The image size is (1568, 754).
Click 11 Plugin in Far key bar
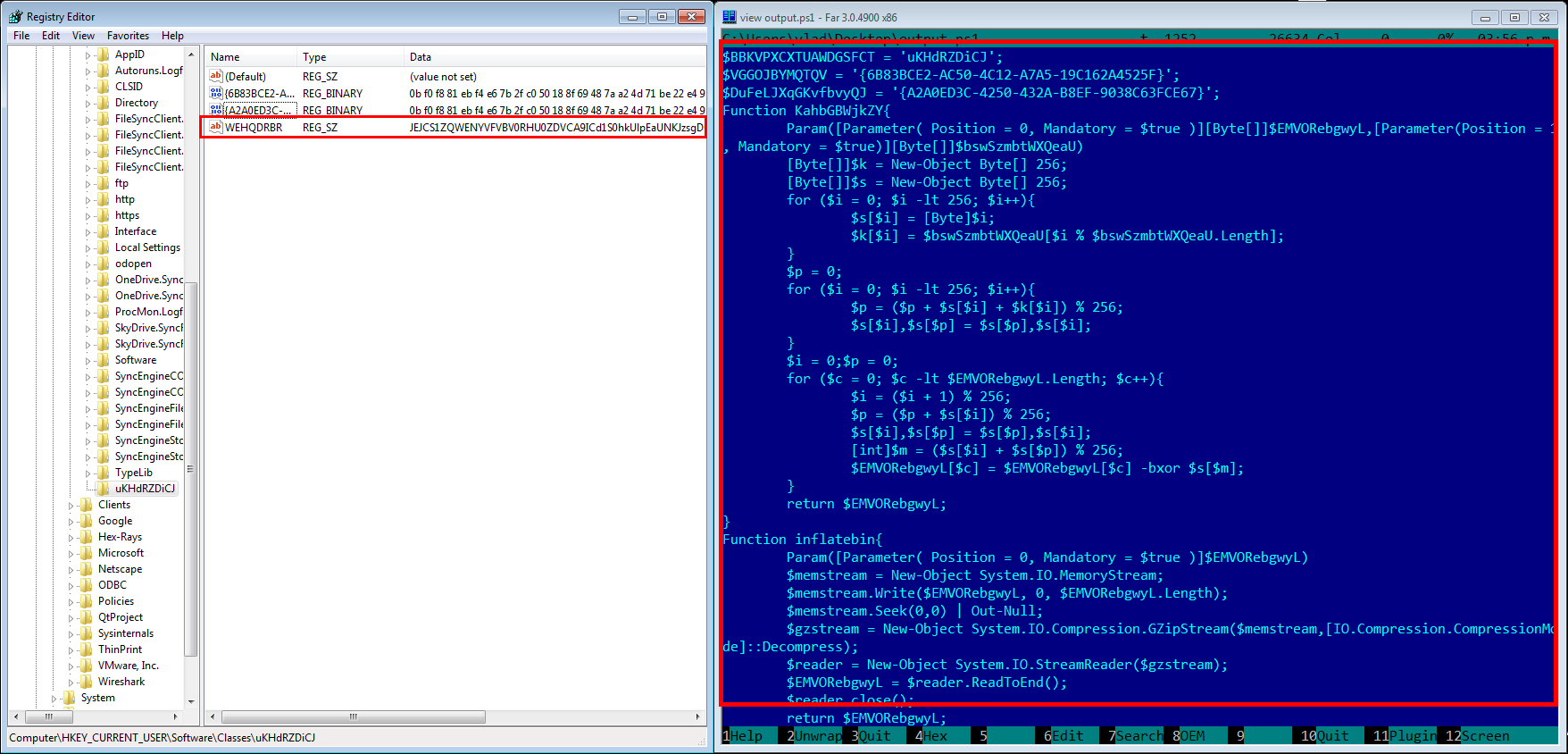[x=1405, y=736]
